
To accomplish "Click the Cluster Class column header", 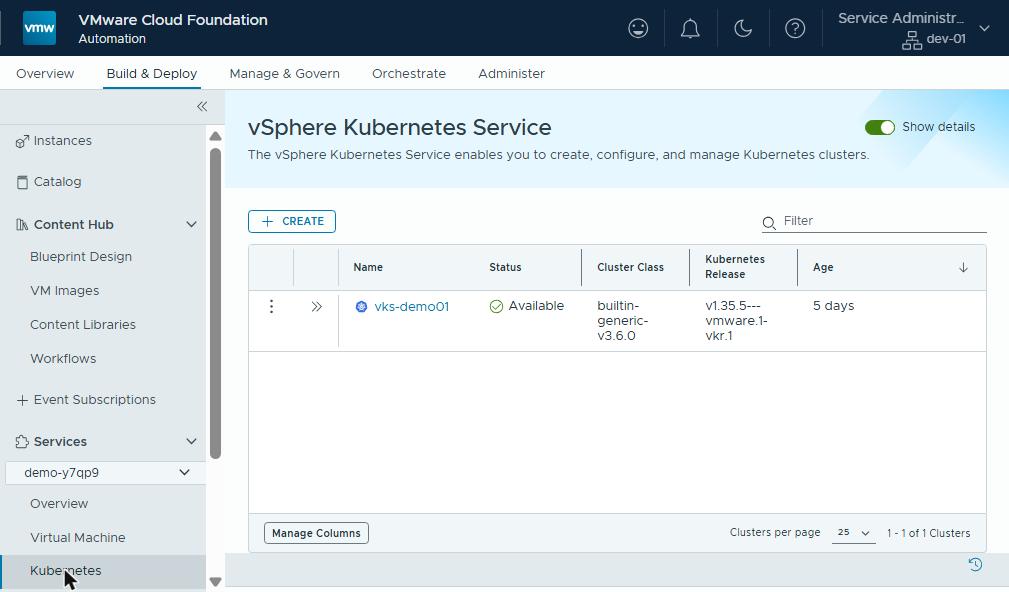I will coord(630,267).
